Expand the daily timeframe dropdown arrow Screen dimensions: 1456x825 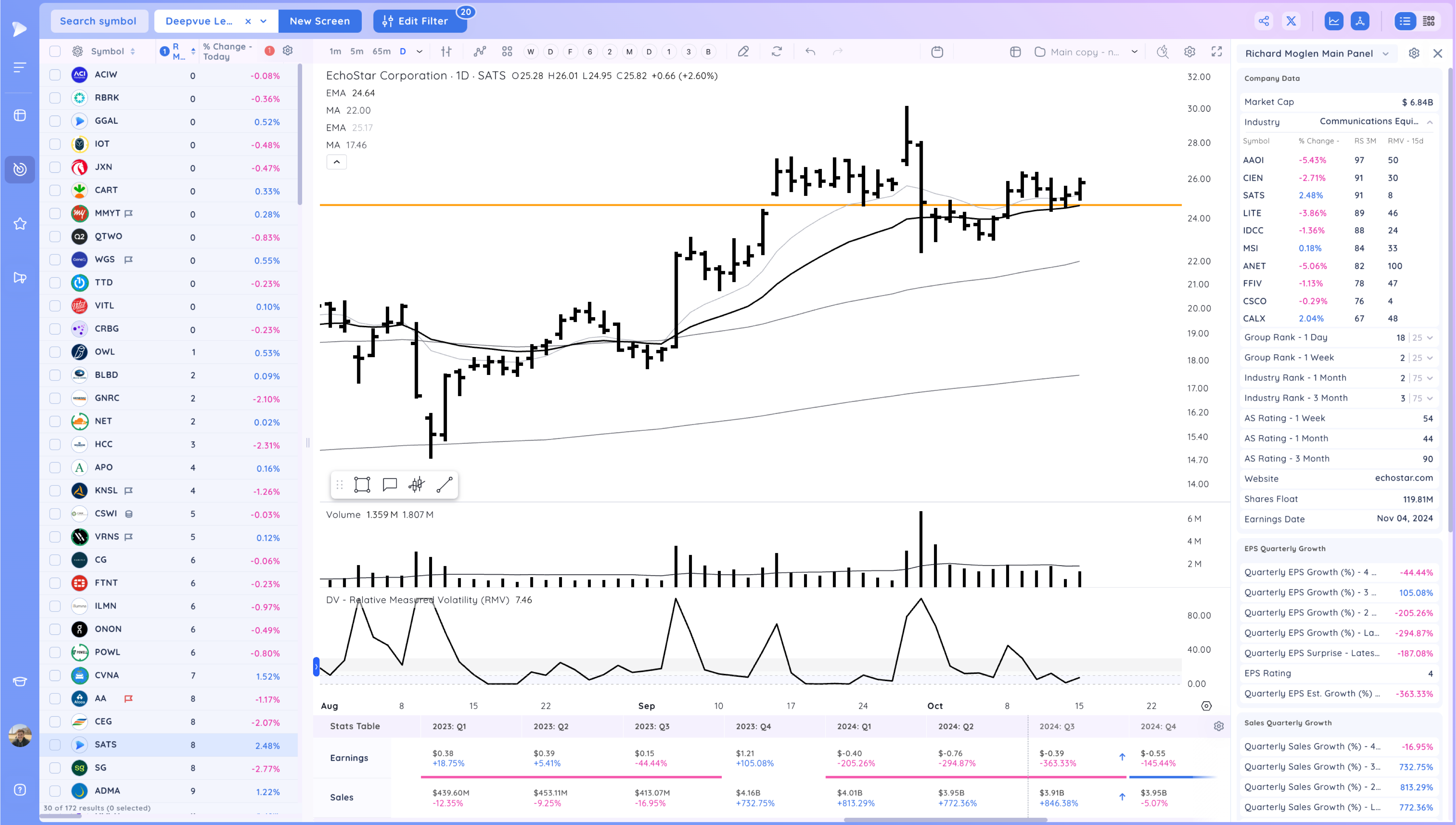point(420,52)
